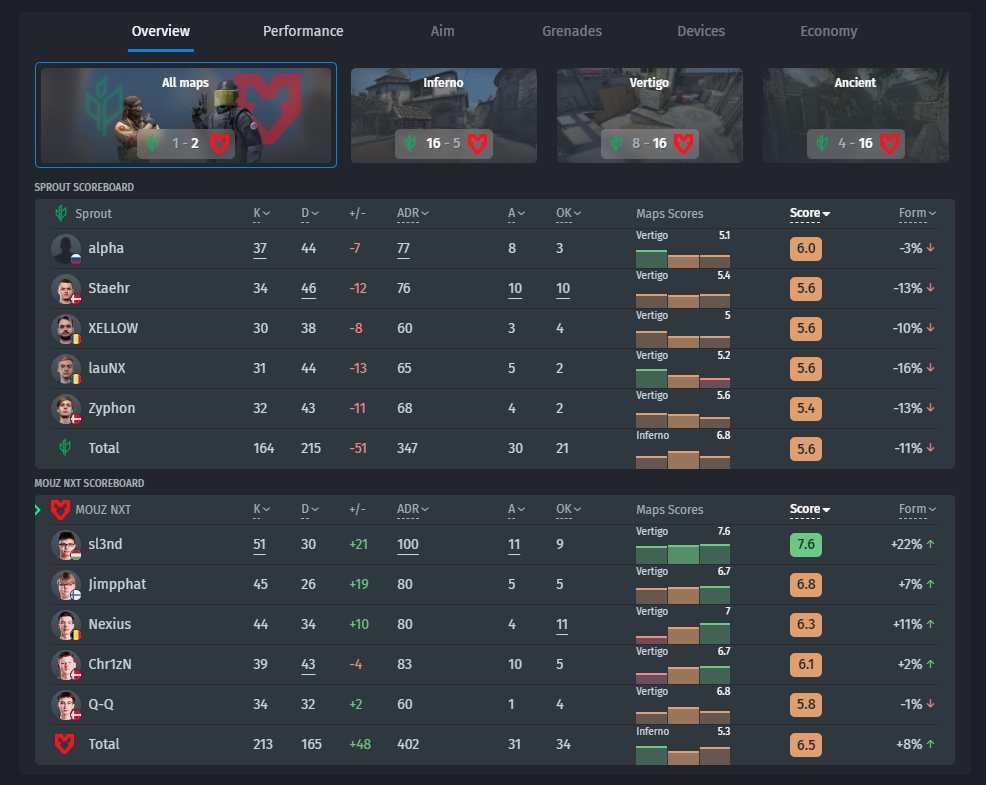Sort MOUZ NXT scoreboard by kills (K)

click(x=262, y=509)
